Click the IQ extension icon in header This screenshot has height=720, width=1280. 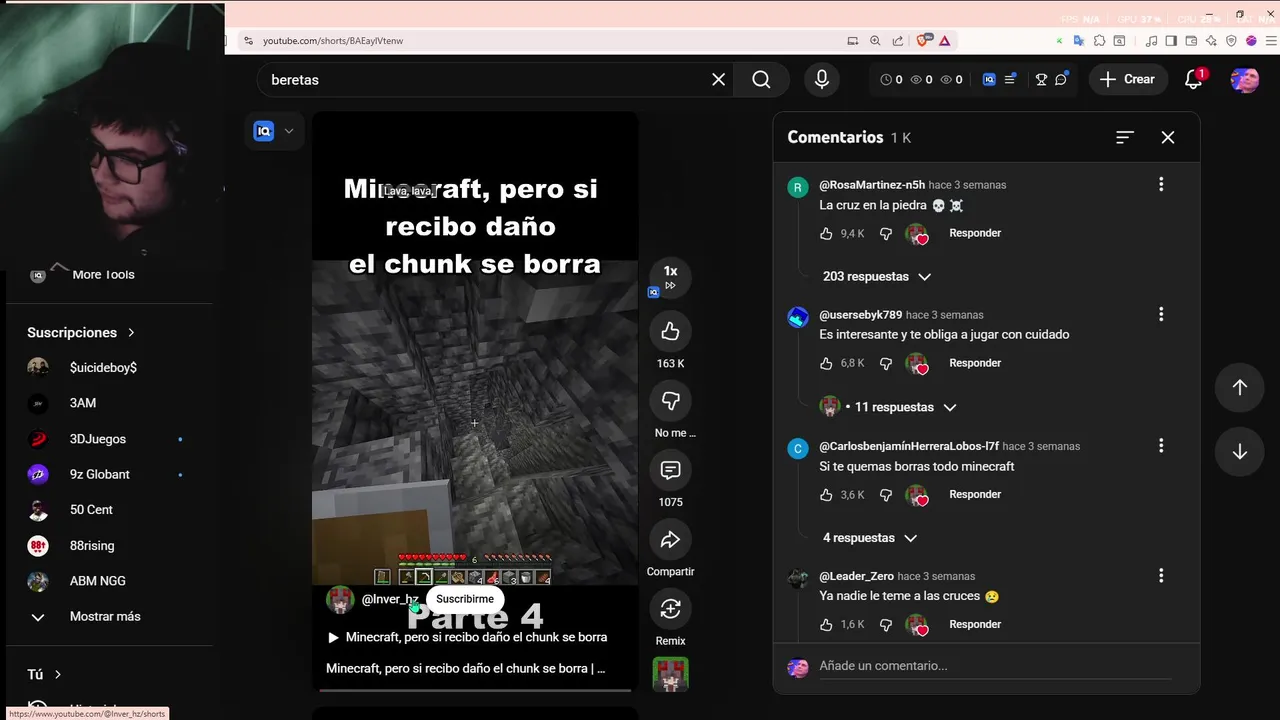[989, 79]
